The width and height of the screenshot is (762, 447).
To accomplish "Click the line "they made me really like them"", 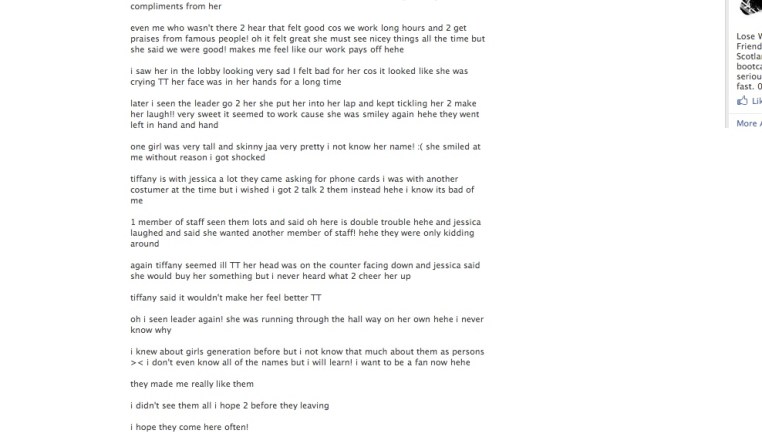I will (192, 384).
